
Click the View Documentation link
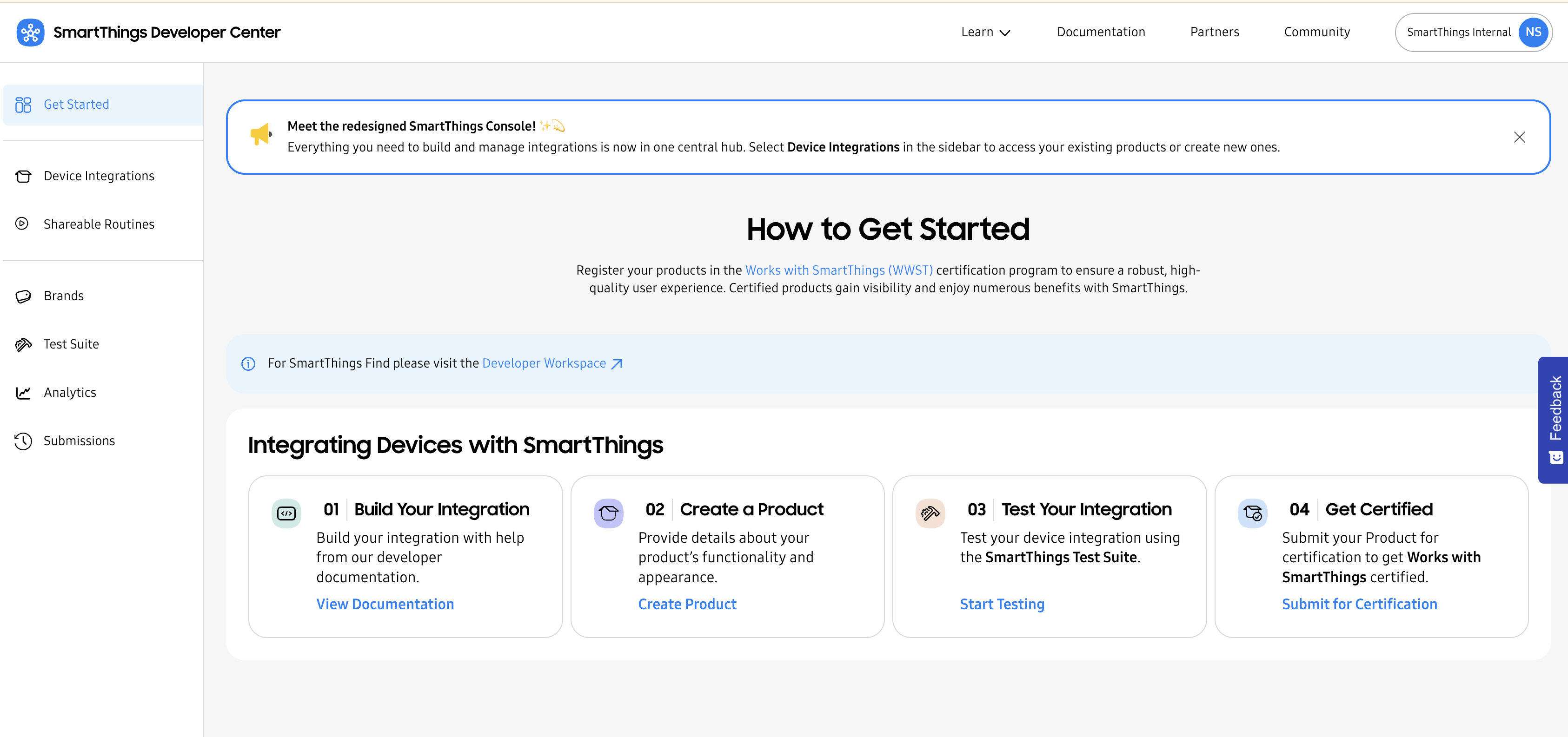pos(385,605)
